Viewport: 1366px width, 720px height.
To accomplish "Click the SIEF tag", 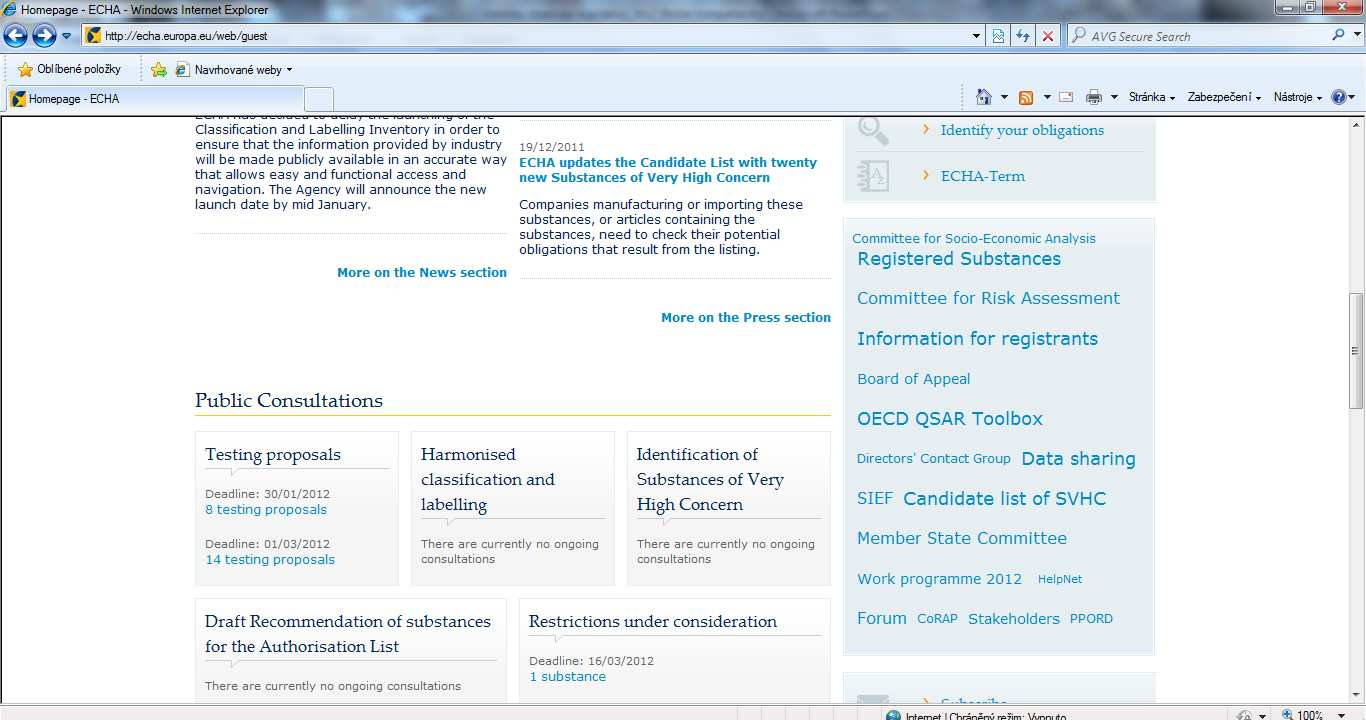I will 875,498.
